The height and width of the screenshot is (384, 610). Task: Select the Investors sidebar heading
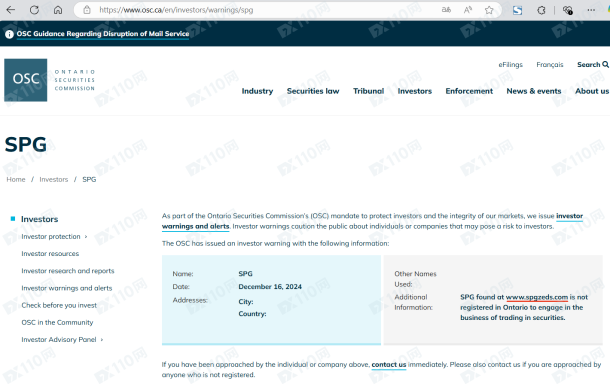click(x=39, y=219)
